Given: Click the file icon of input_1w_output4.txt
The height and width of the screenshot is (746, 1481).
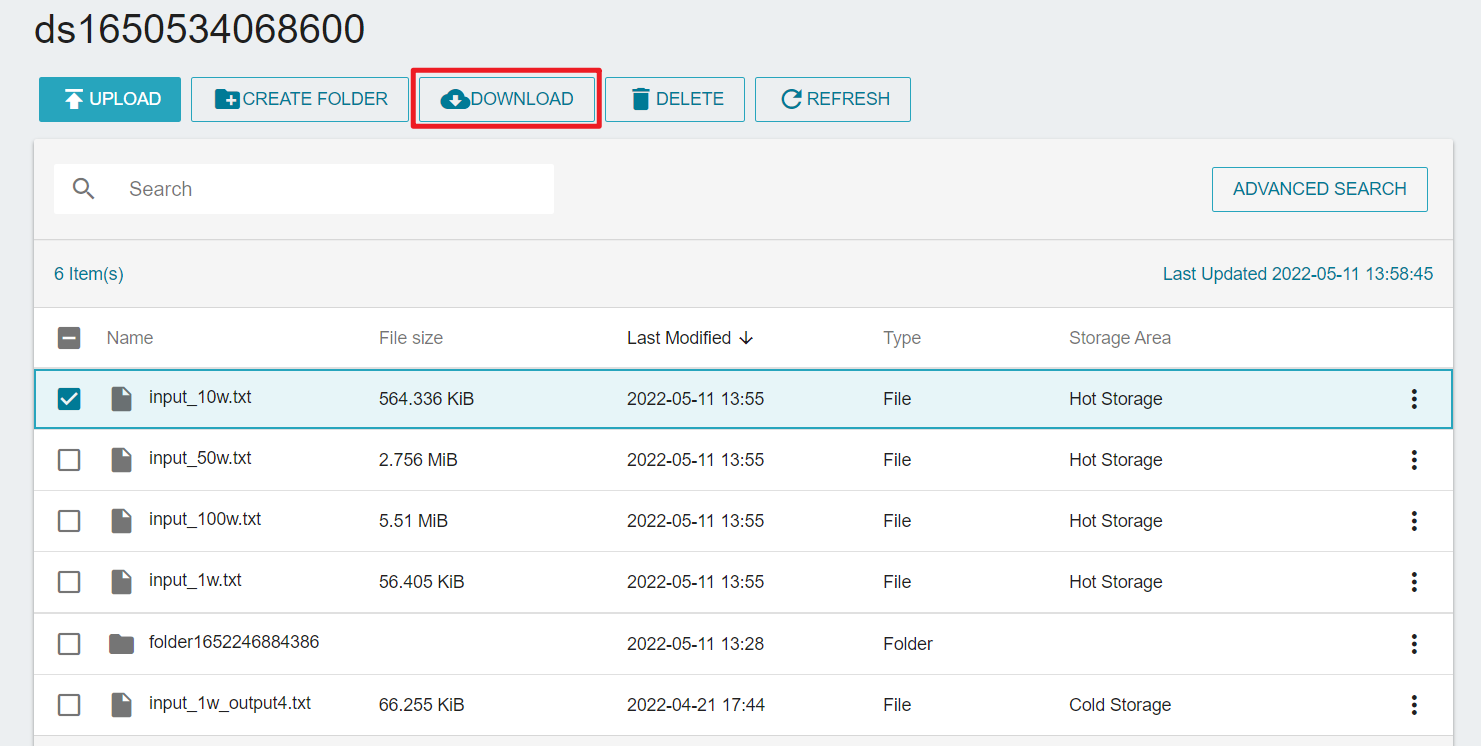Looking at the screenshot, I should [x=121, y=705].
